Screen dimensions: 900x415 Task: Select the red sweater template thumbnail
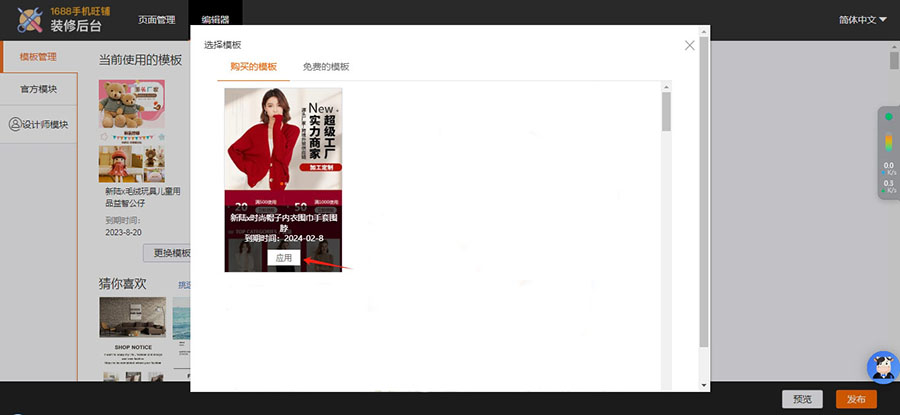click(283, 180)
